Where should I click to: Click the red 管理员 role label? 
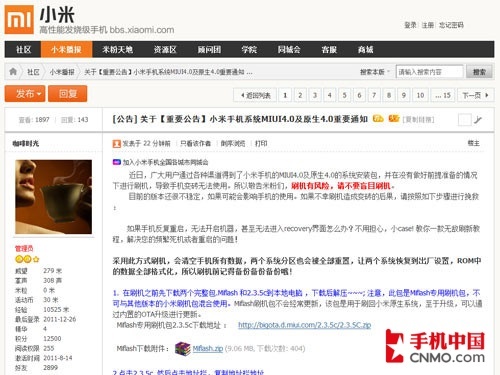coord(24,249)
